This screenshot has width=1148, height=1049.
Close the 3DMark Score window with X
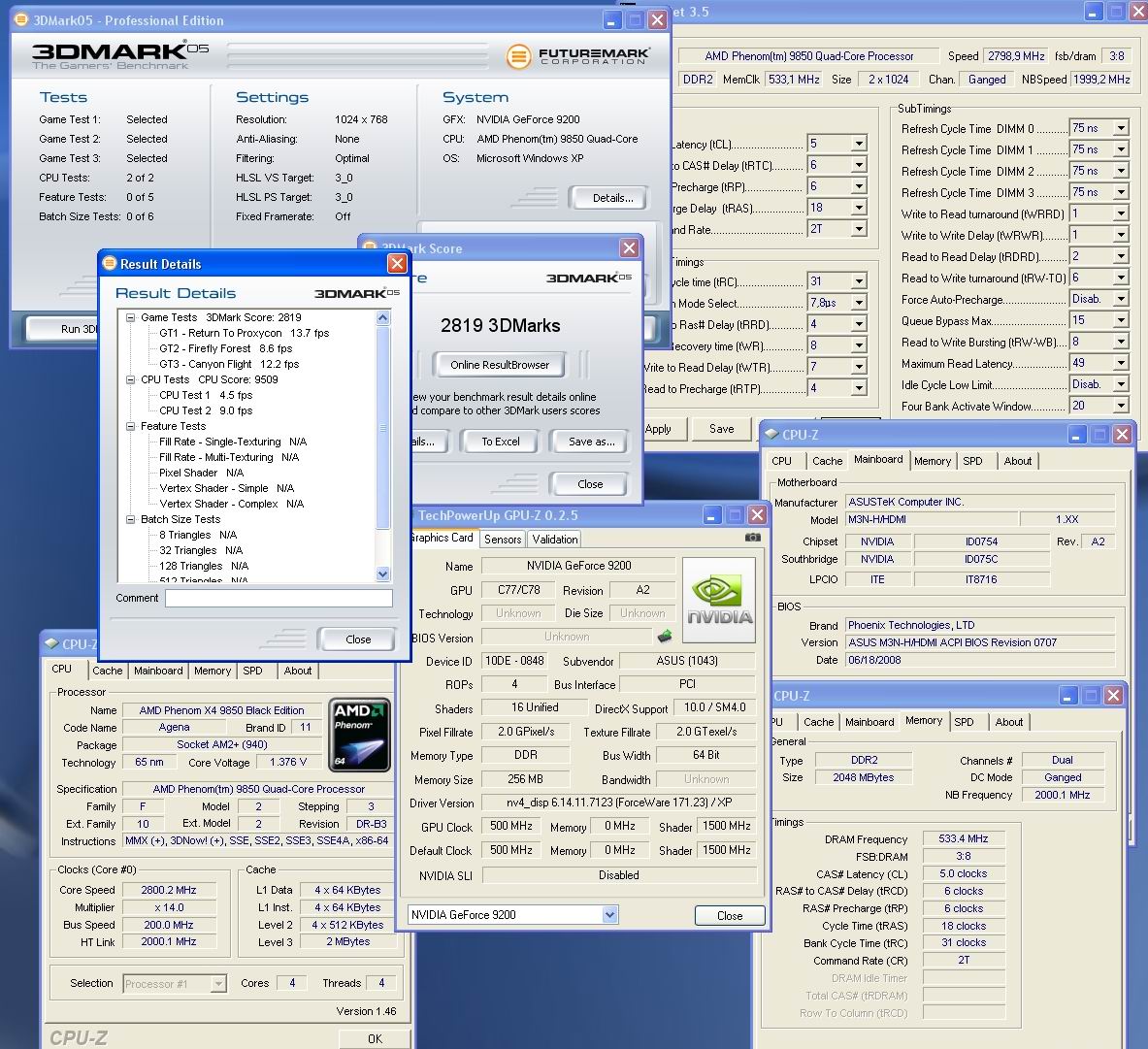pyautogui.click(x=629, y=248)
